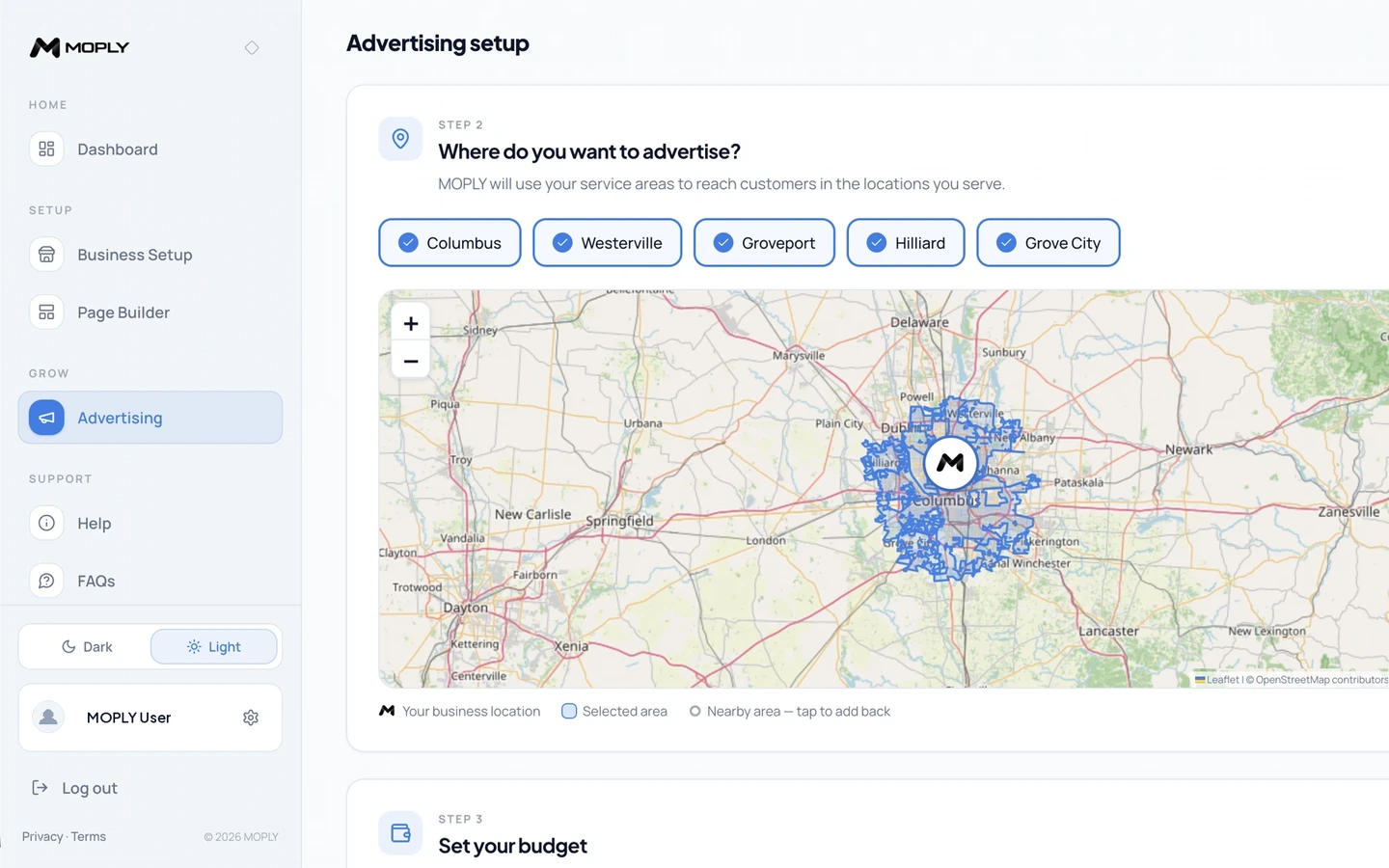Switch to Light theme
Screen dimensions: 1389x868
[x=214, y=647]
